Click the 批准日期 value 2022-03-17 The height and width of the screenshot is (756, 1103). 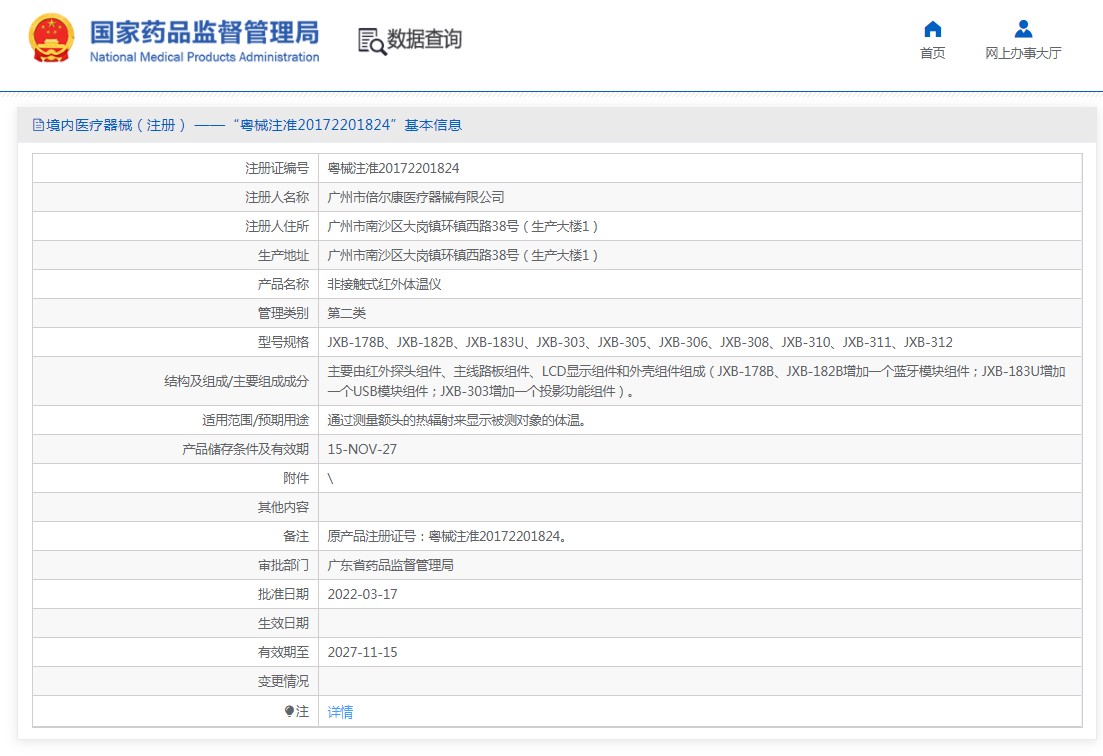(x=362, y=594)
